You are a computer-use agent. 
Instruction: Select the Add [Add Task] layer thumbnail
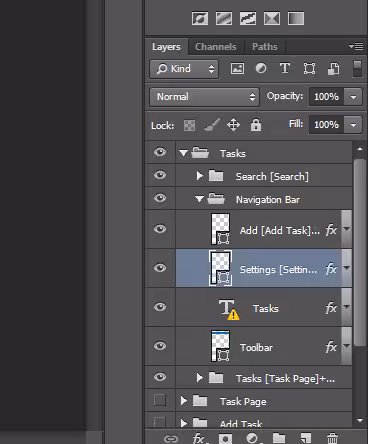[x=220, y=229]
